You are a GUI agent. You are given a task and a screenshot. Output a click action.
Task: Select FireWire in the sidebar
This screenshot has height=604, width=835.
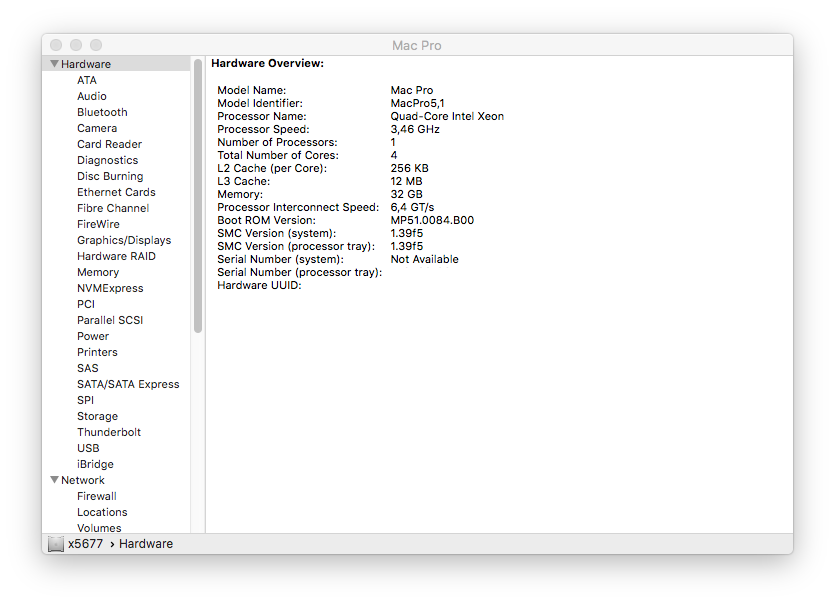pyautogui.click(x=98, y=224)
